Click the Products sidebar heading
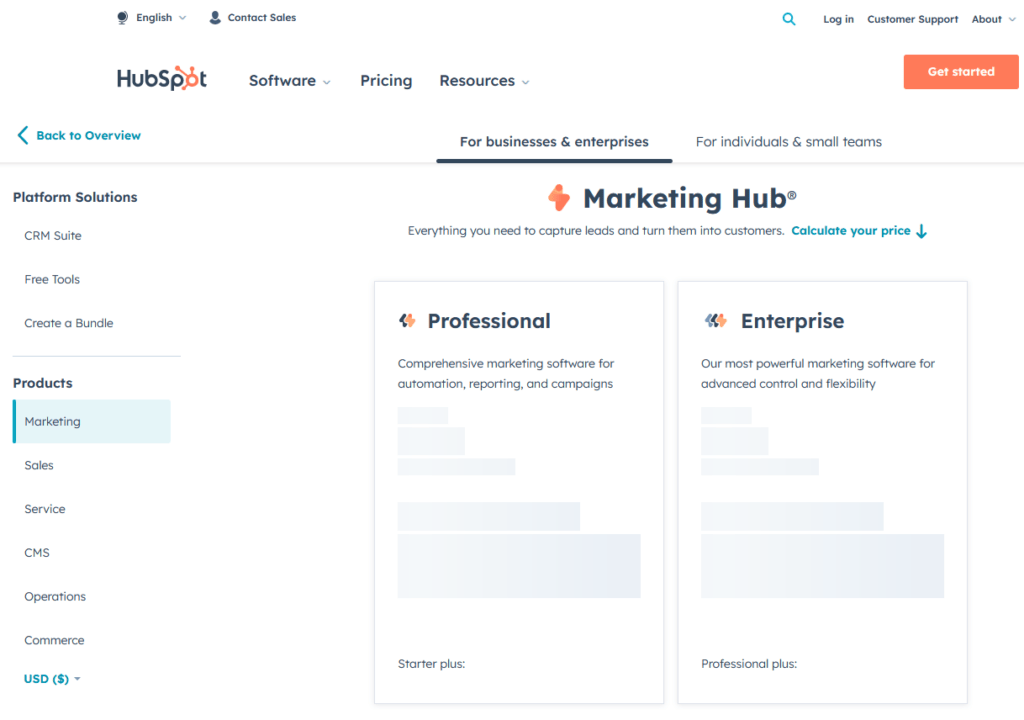Screen dimensions: 1024x720 (x=42, y=383)
